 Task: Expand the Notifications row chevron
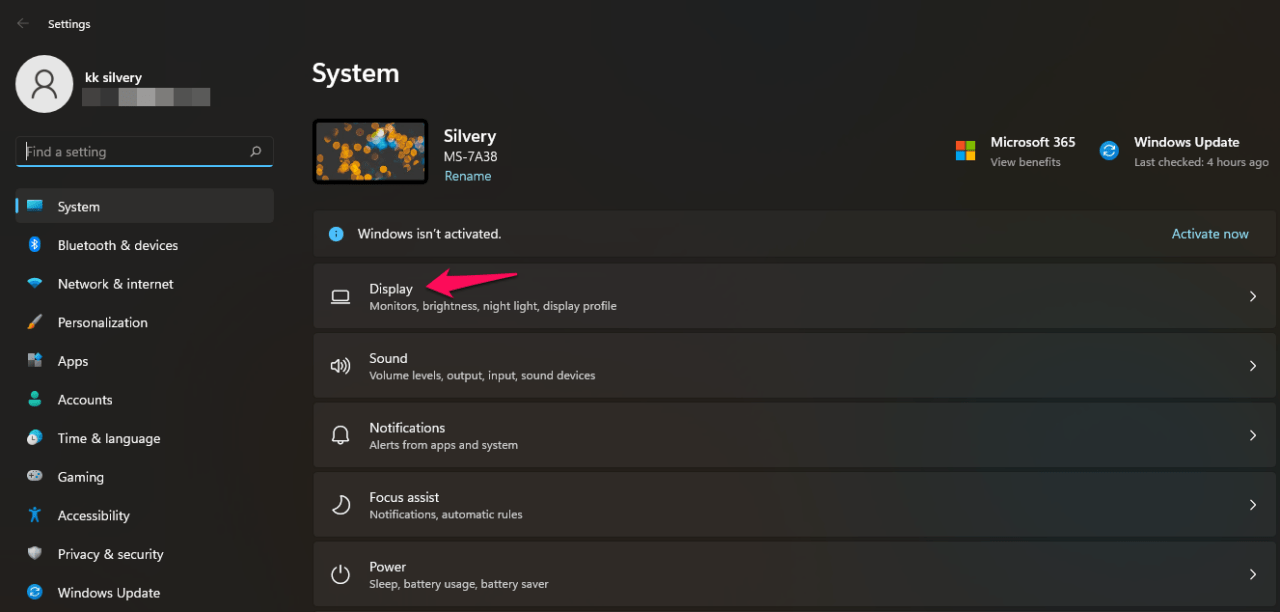[x=1253, y=435]
